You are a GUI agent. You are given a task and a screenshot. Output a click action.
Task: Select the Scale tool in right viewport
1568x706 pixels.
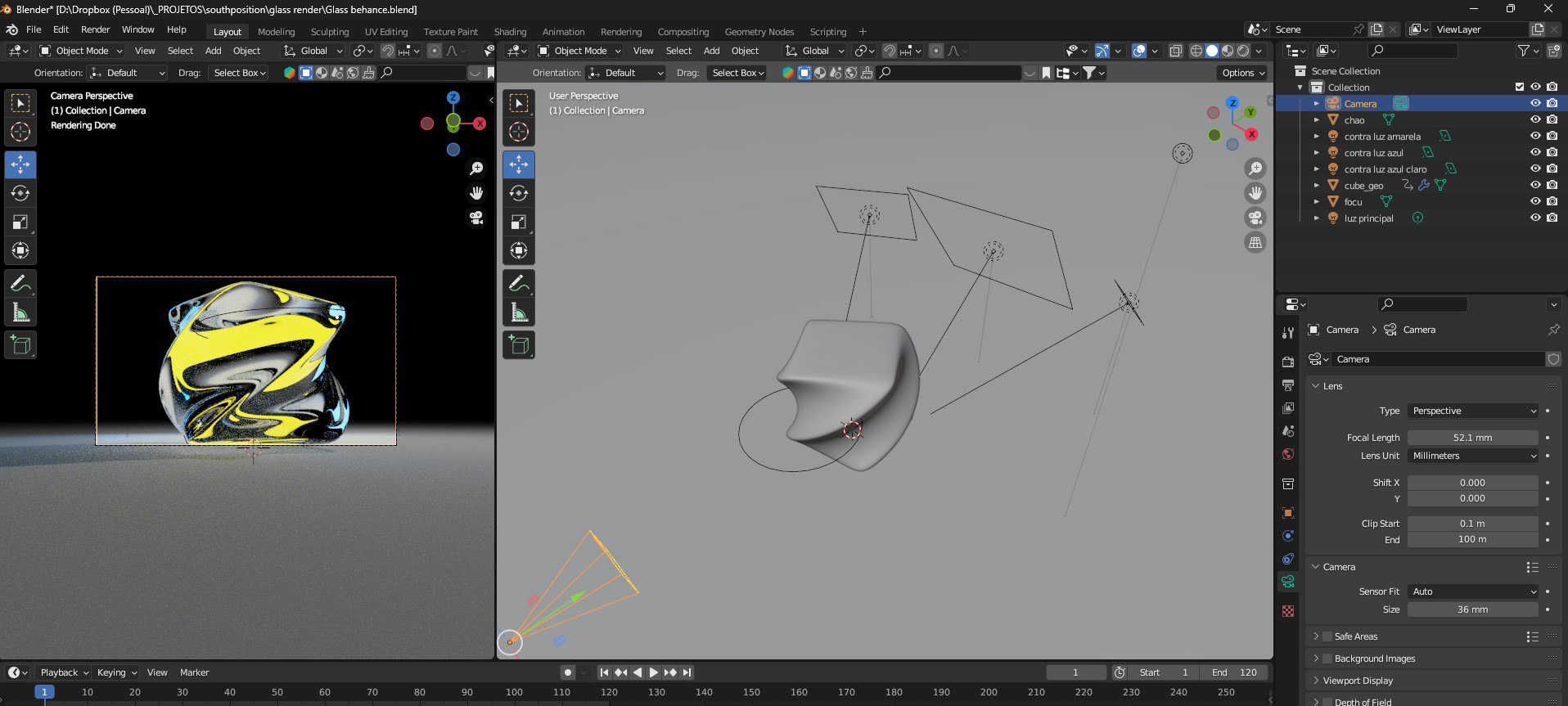[519, 222]
